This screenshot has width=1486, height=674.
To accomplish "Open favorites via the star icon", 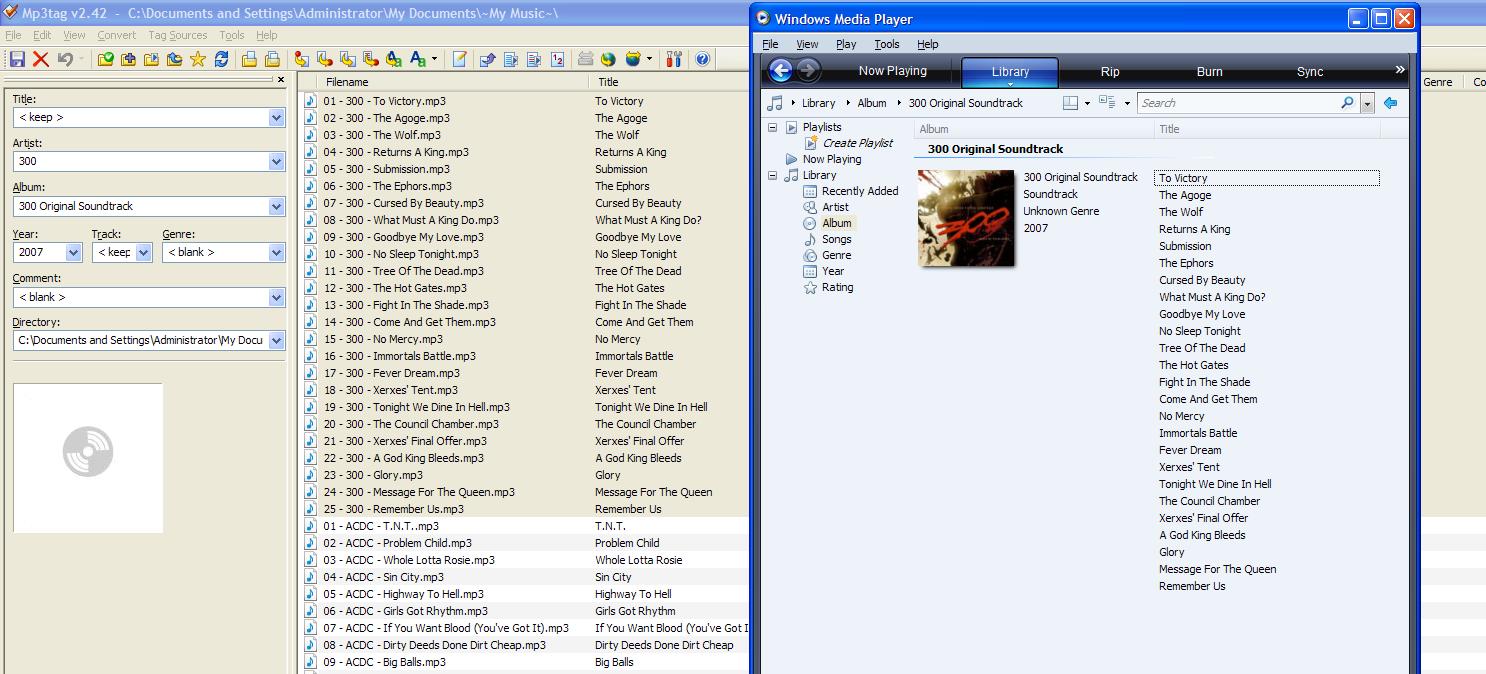I will tap(198, 59).
